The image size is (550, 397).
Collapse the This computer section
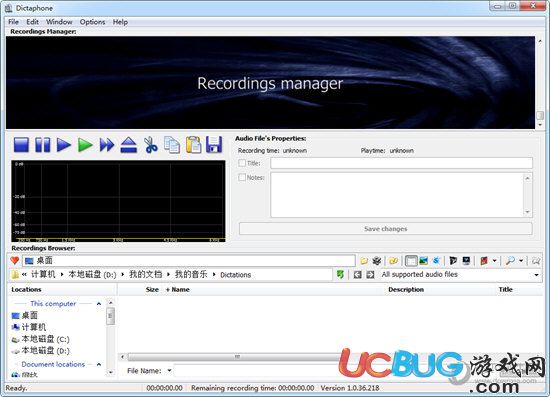[99, 304]
